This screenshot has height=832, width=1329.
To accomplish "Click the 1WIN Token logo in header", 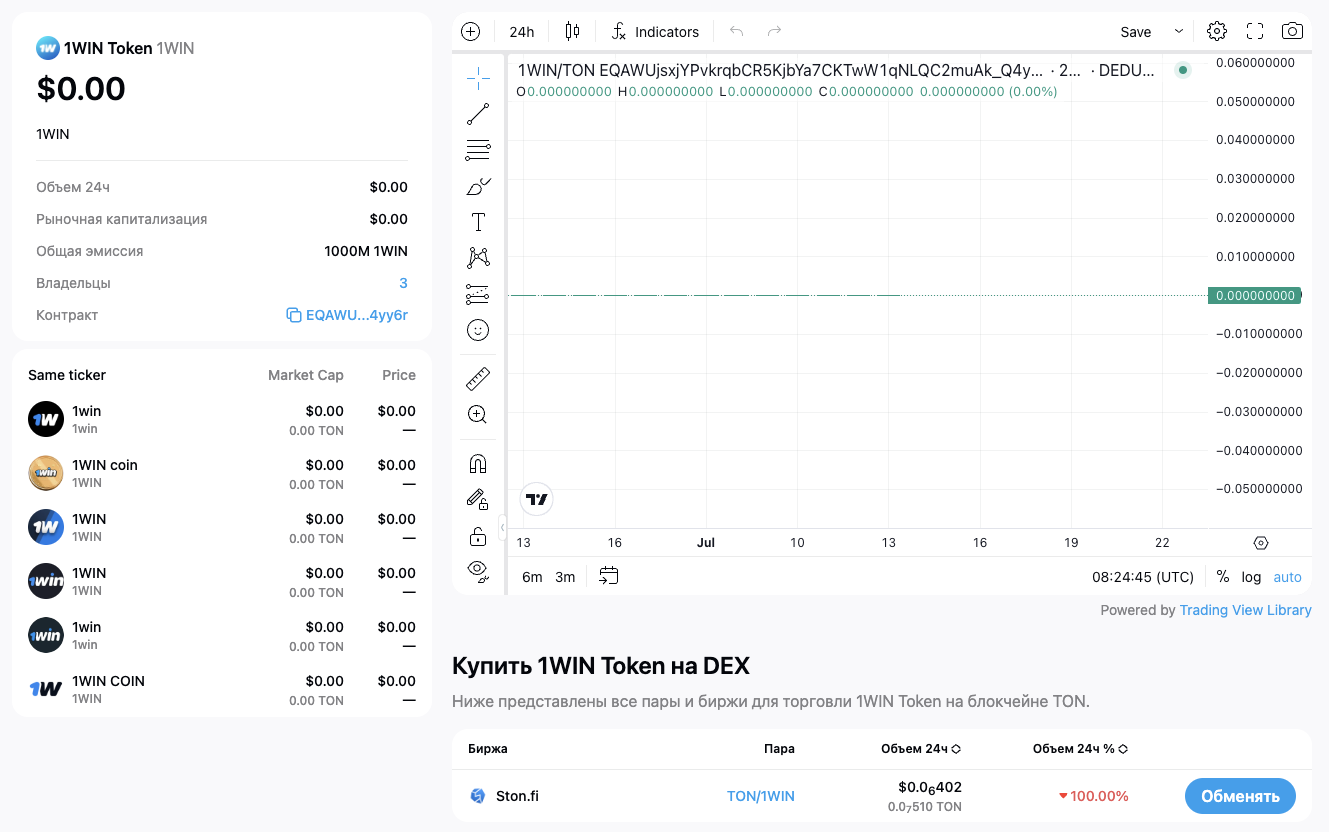I will 48,48.
